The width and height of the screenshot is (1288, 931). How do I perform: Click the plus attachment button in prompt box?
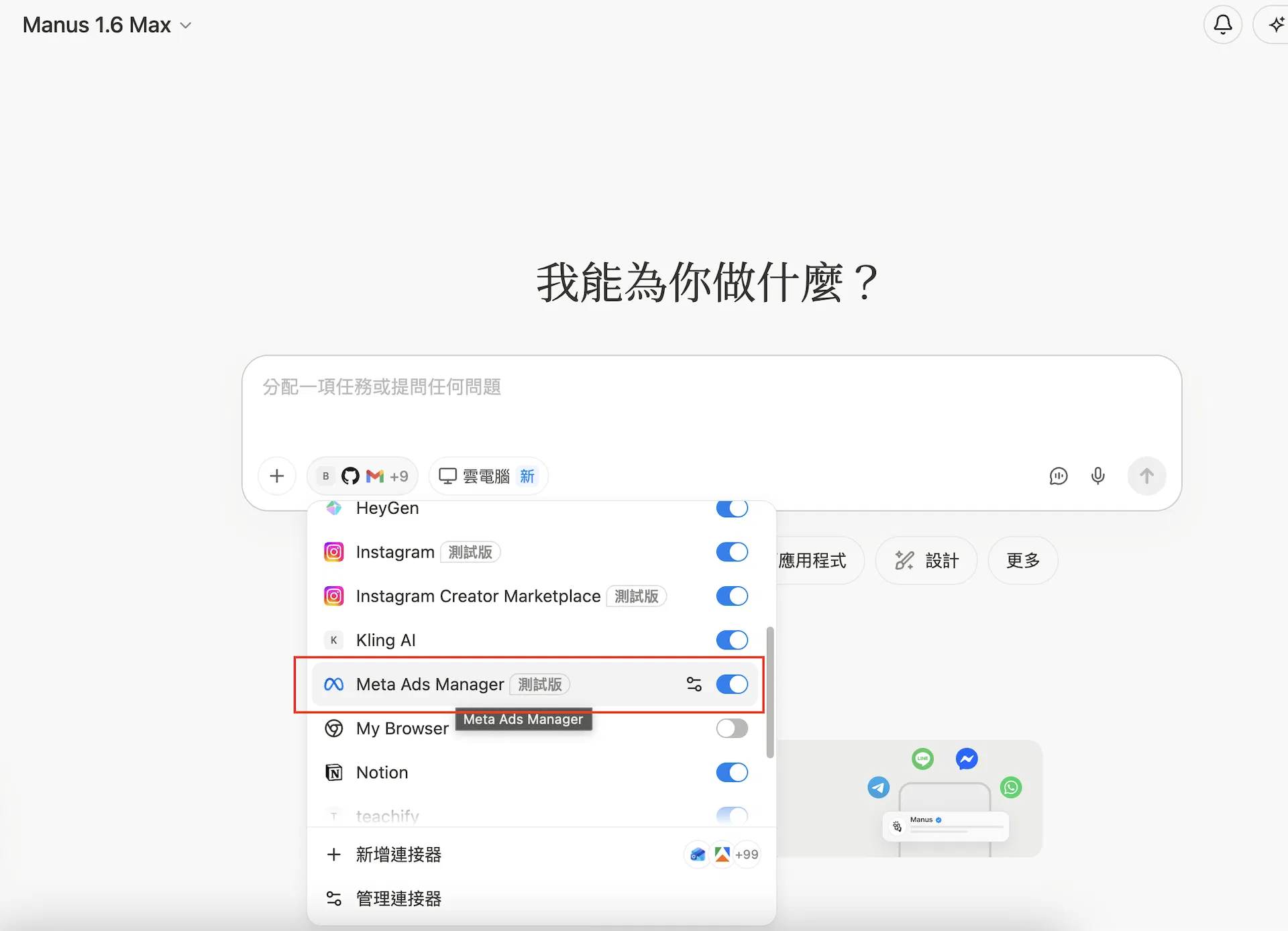click(x=277, y=476)
